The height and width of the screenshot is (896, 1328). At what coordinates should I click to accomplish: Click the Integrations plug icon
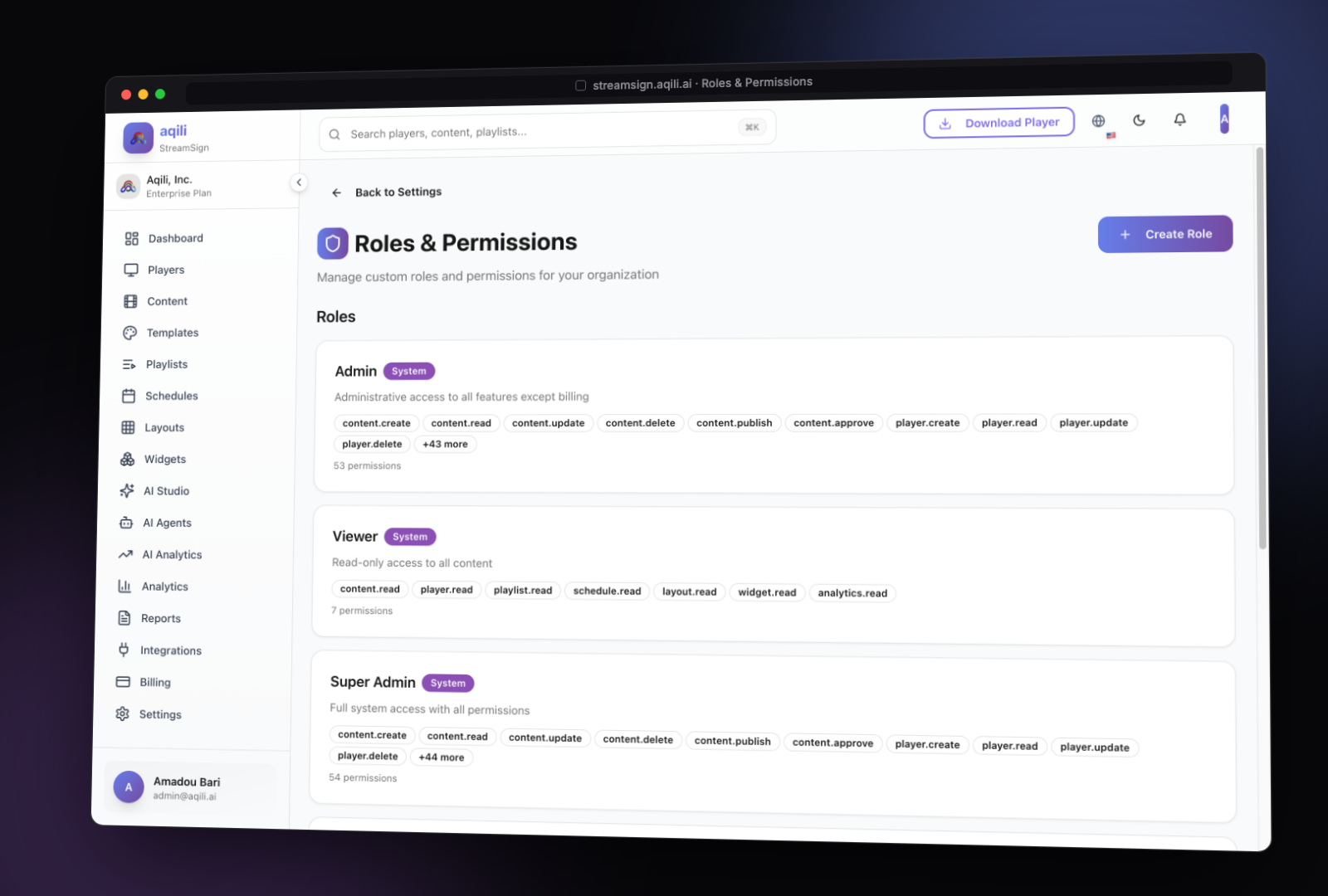124,650
